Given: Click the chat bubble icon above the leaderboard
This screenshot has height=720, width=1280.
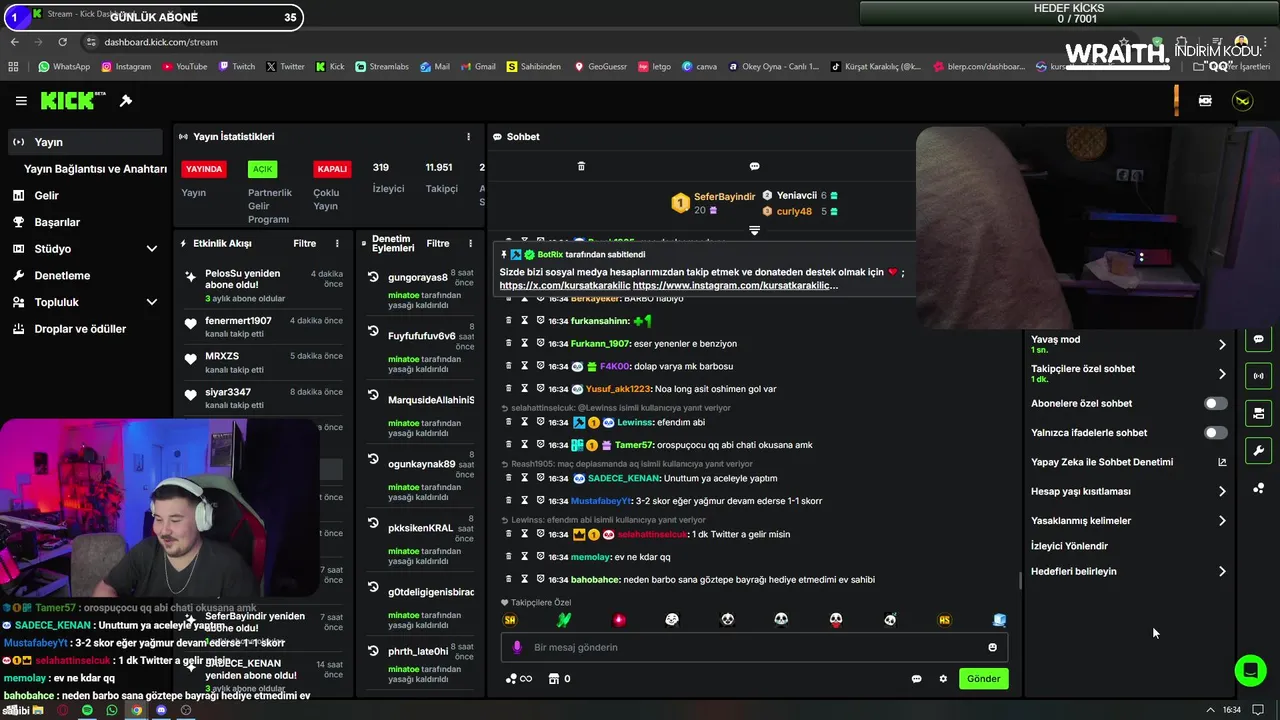Looking at the screenshot, I should 754,166.
